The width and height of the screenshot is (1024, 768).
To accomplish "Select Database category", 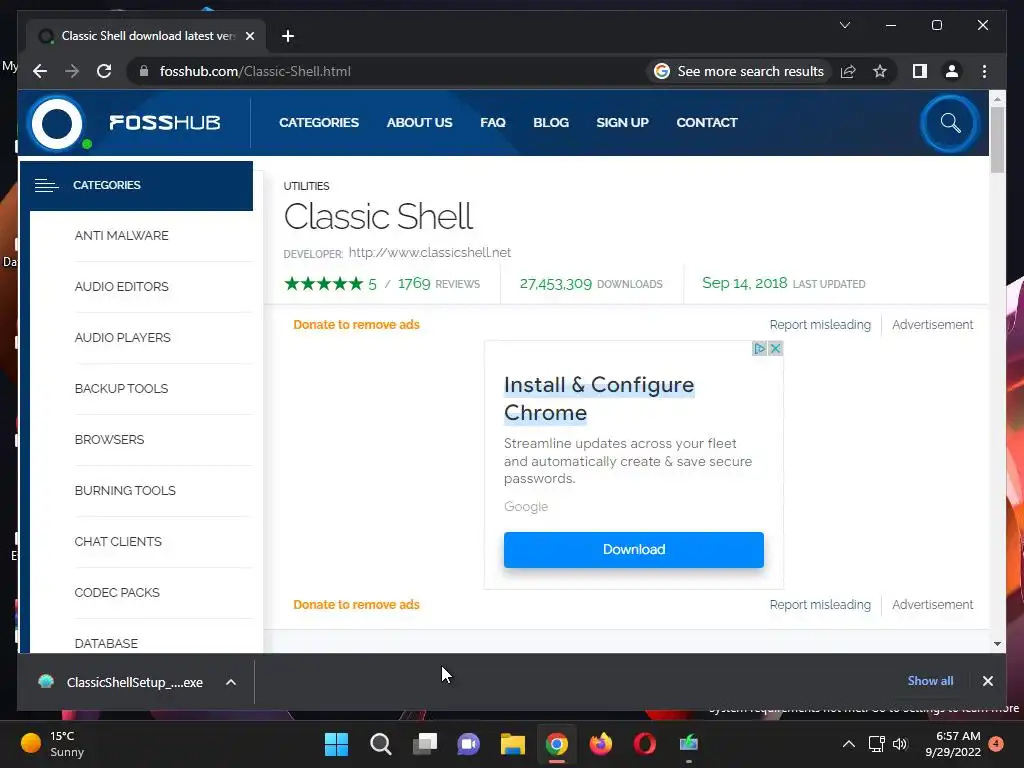I will click(106, 643).
